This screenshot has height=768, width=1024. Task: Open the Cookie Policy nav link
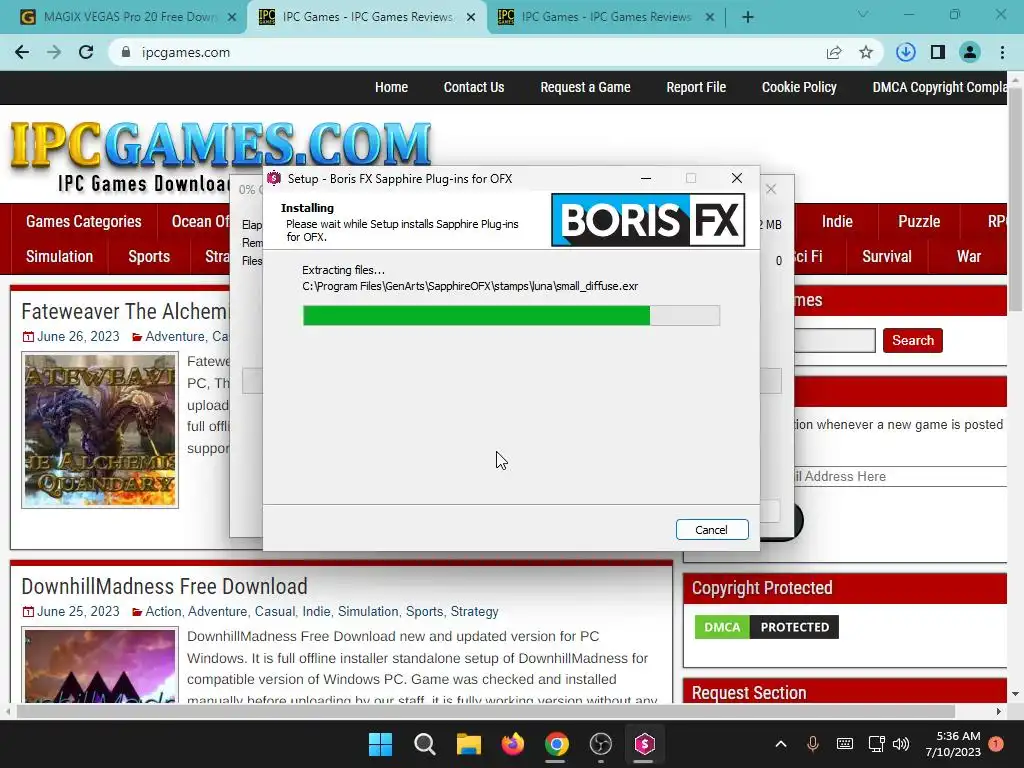[x=799, y=88]
